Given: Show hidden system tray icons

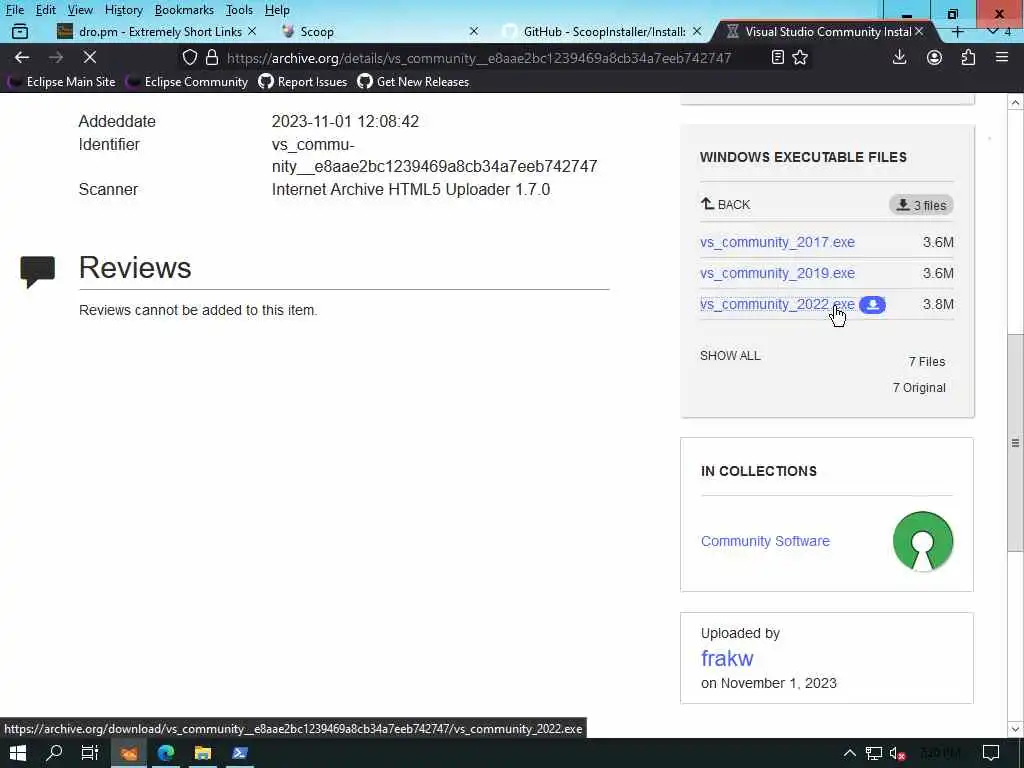Looking at the screenshot, I should (x=849, y=753).
